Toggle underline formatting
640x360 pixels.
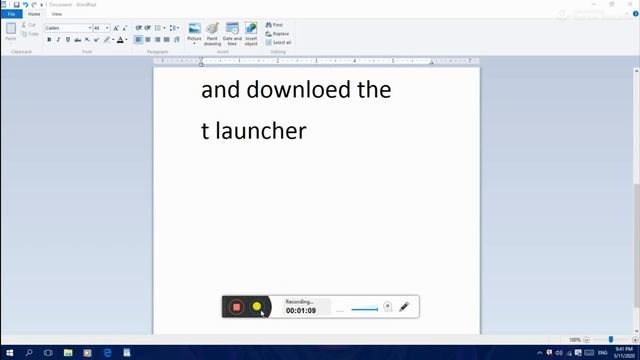coord(68,40)
